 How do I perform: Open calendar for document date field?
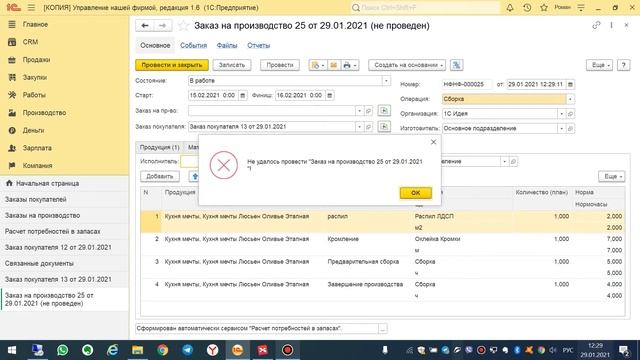(x=570, y=84)
